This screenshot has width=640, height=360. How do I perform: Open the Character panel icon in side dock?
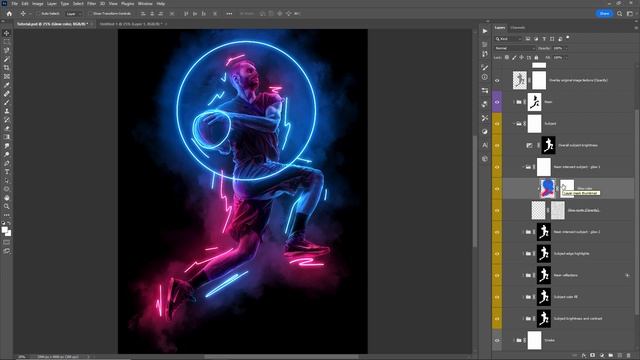pyautogui.click(x=484, y=145)
